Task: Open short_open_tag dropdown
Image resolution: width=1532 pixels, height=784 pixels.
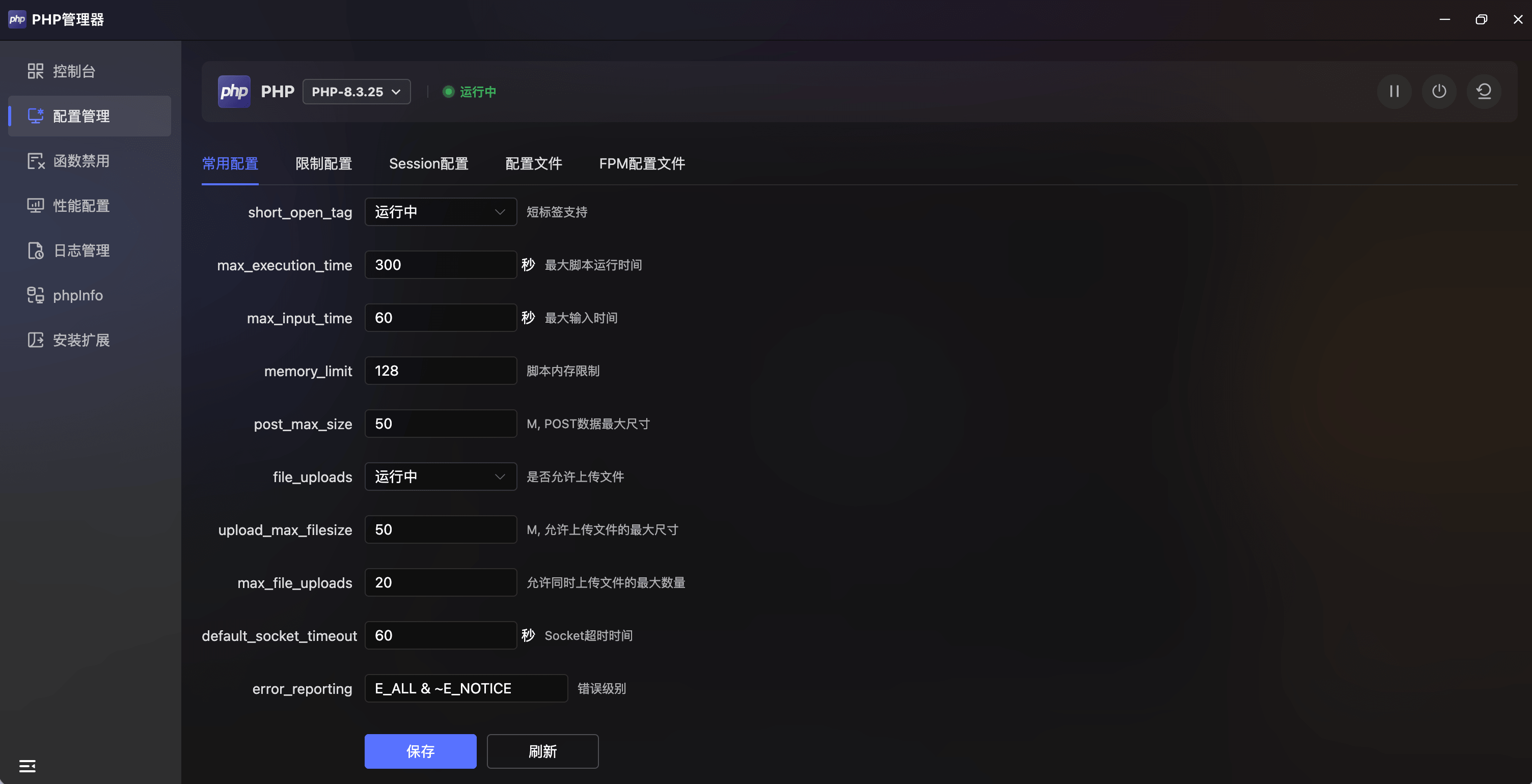Action: point(441,212)
